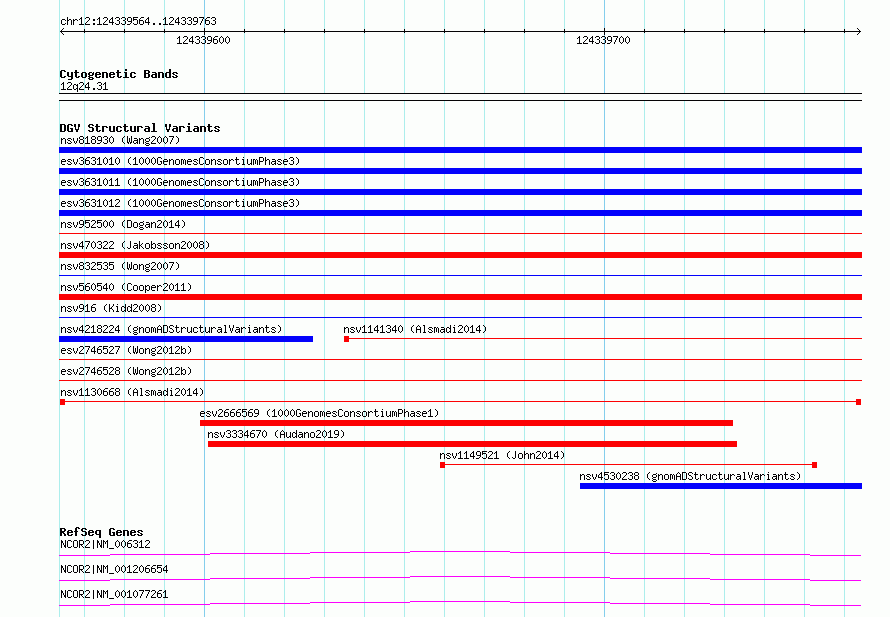The image size is (890, 617).
Task: Select the esv2746527 (Wong2012b) label
Action: (x=126, y=350)
